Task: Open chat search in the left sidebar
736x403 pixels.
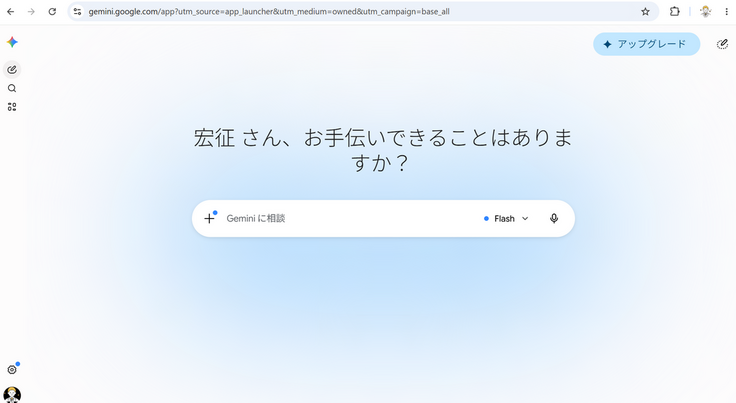Action: pyautogui.click(x=12, y=88)
